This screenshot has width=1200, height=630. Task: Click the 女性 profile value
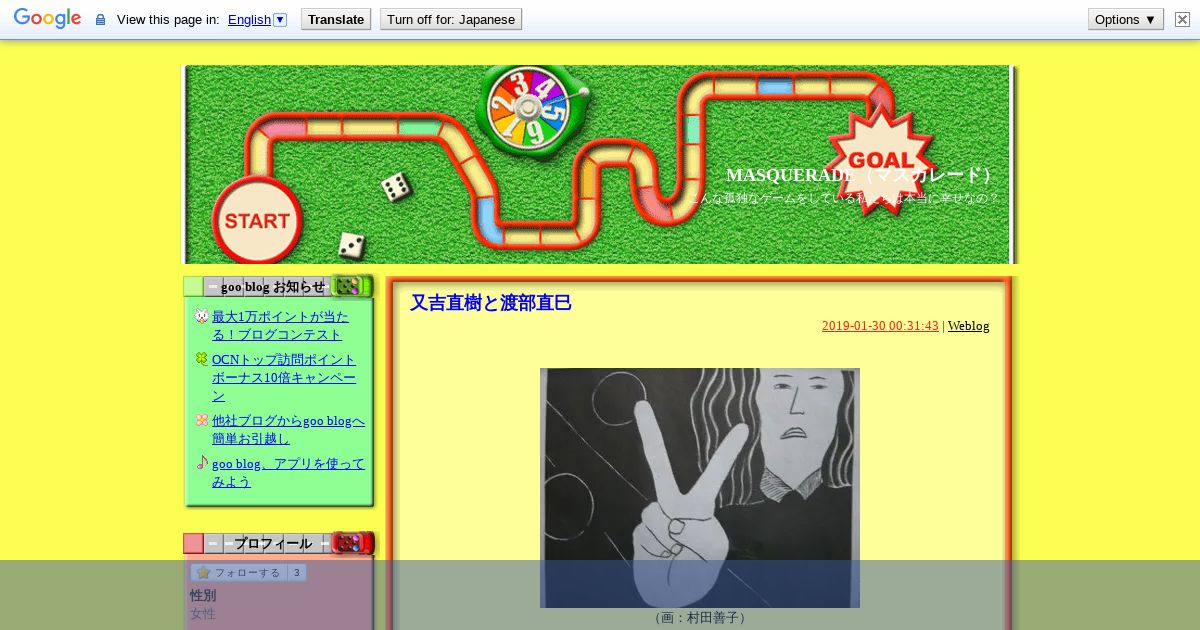203,614
